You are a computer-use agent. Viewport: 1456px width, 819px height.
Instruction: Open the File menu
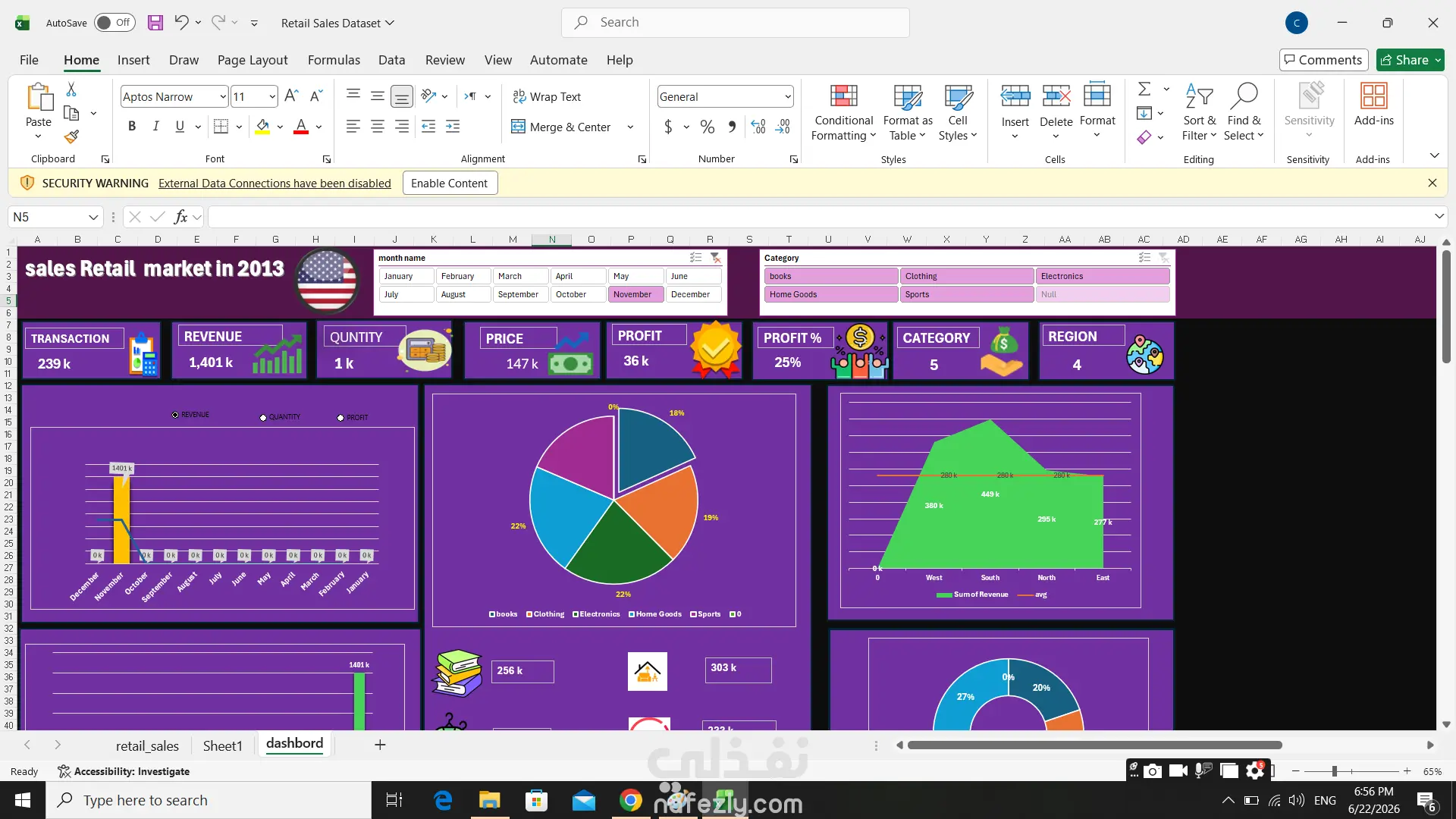(29, 60)
